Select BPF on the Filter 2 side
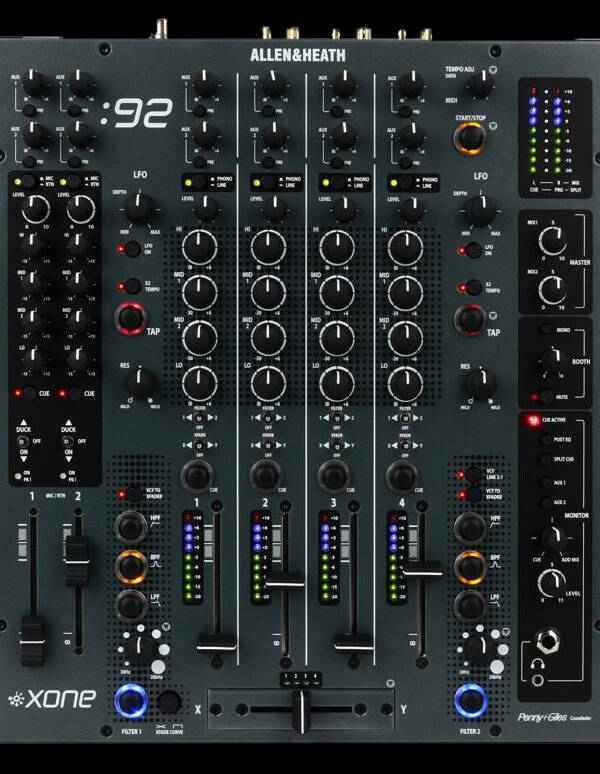The height and width of the screenshot is (774, 600). tap(470, 567)
